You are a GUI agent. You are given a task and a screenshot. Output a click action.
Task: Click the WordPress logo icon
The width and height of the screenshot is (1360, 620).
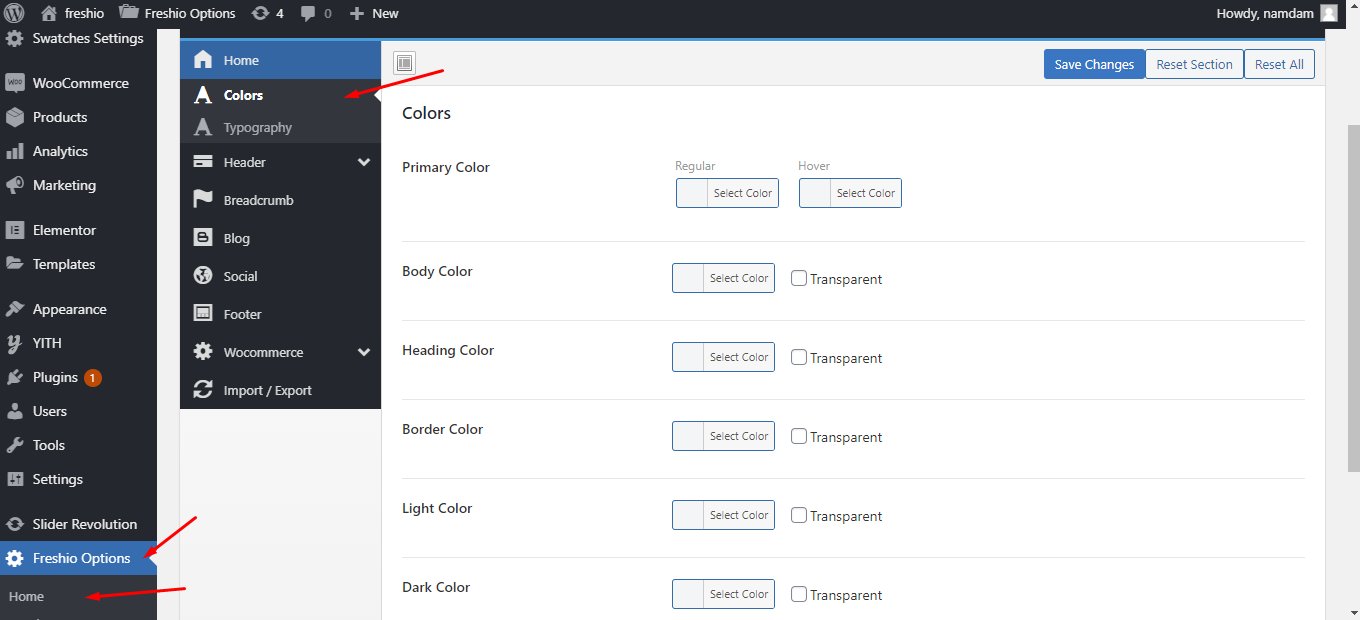click(x=14, y=13)
